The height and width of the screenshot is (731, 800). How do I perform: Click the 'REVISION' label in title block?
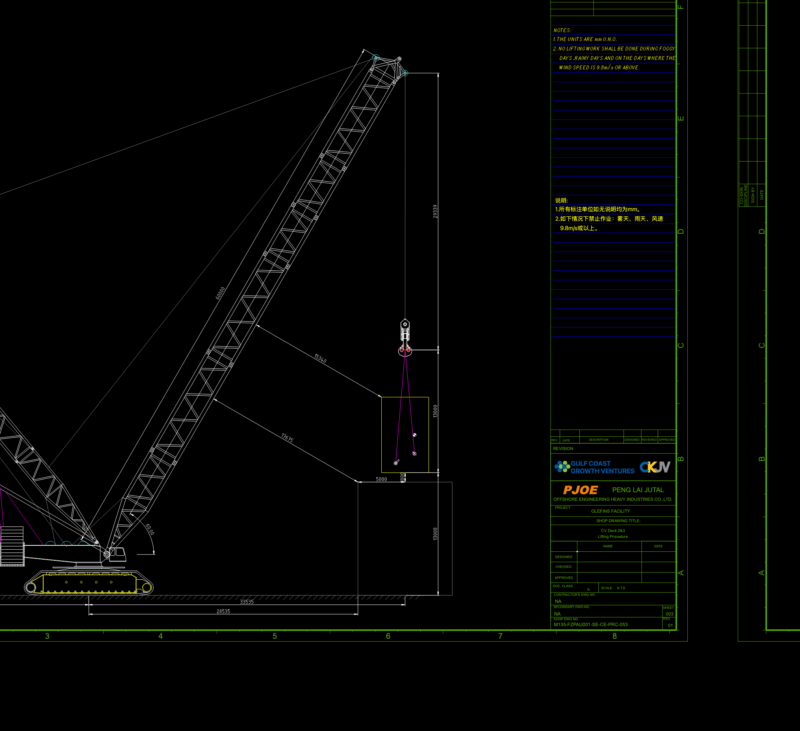[x=563, y=448]
